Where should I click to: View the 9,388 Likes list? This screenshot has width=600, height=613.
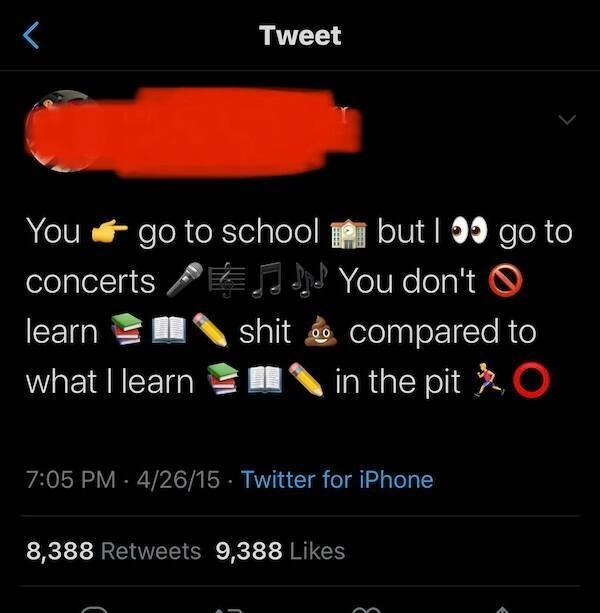click(280, 551)
